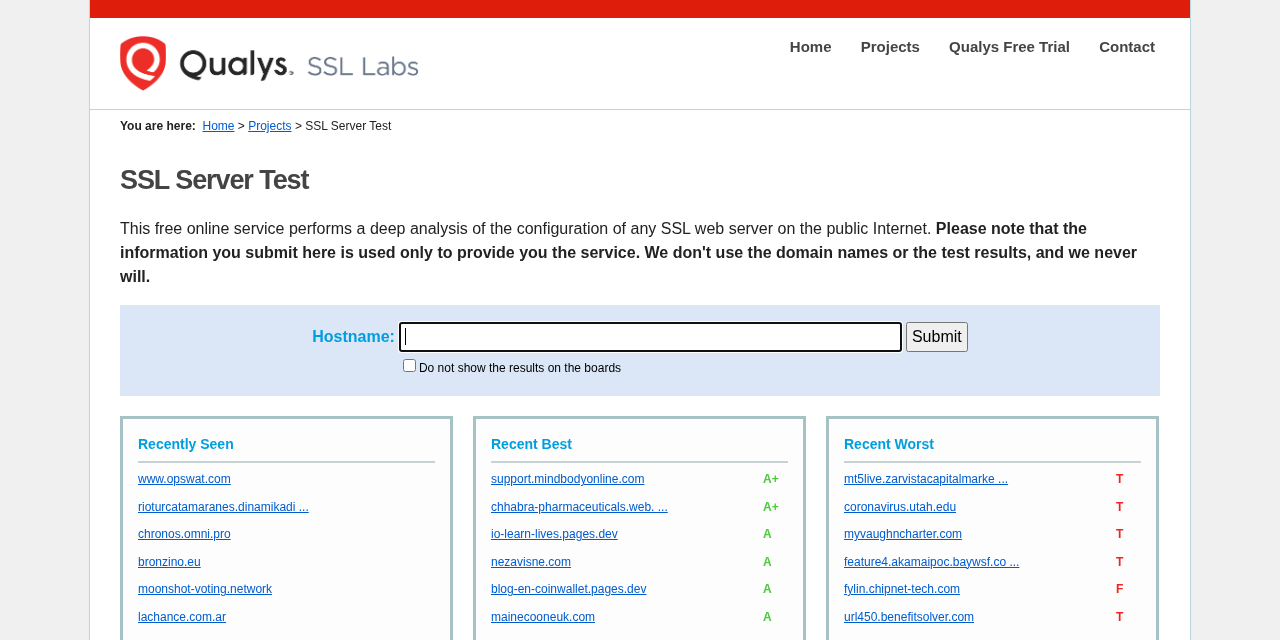Open the Home menu item
The height and width of the screenshot is (640, 1280).
click(810, 47)
